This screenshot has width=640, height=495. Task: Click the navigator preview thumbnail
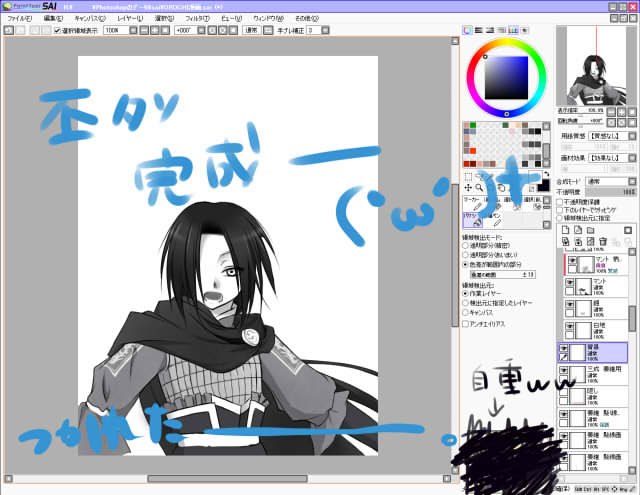[596, 66]
